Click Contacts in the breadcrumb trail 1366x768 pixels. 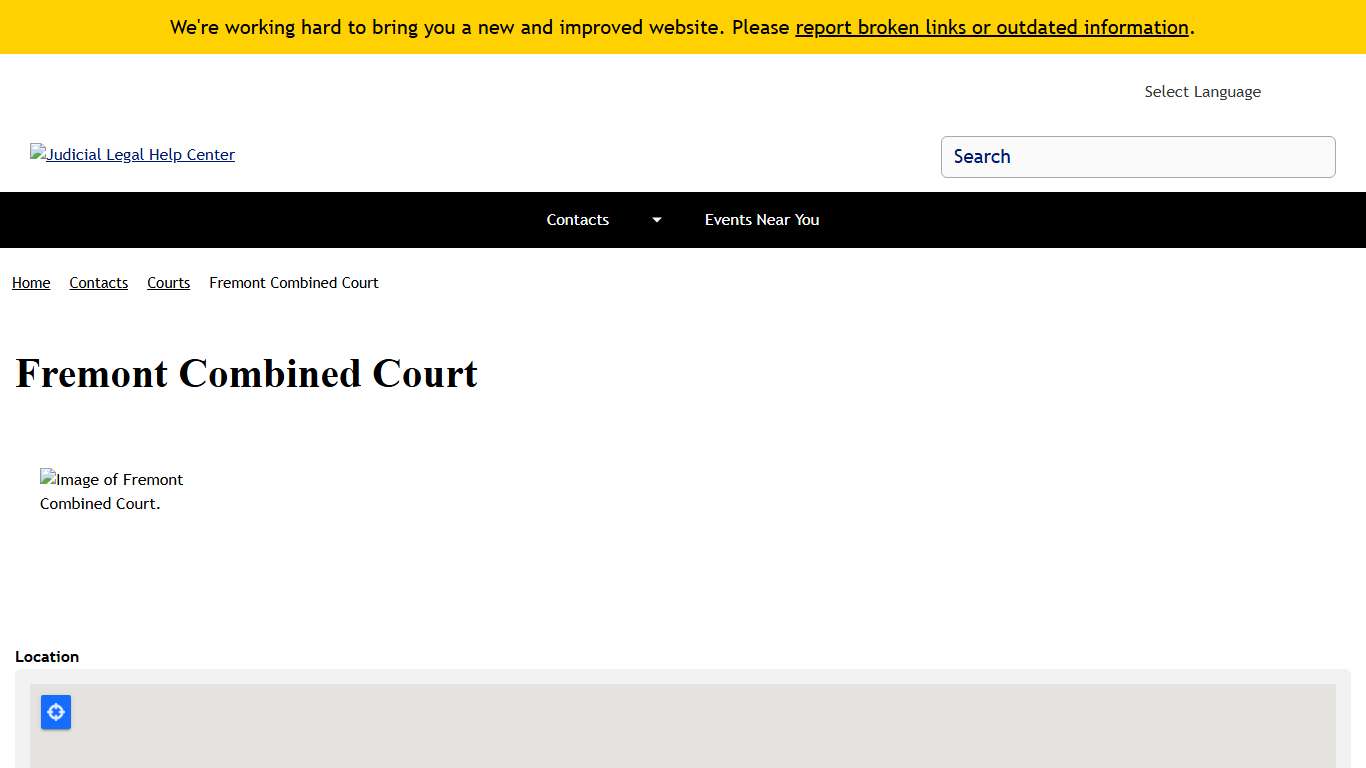(x=98, y=283)
